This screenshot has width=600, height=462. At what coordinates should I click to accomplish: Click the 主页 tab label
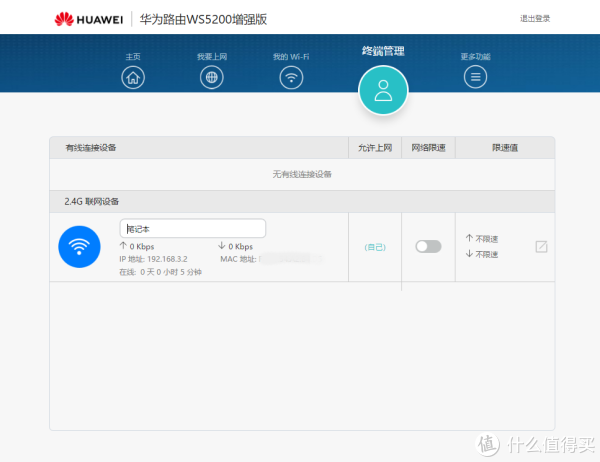click(133, 57)
